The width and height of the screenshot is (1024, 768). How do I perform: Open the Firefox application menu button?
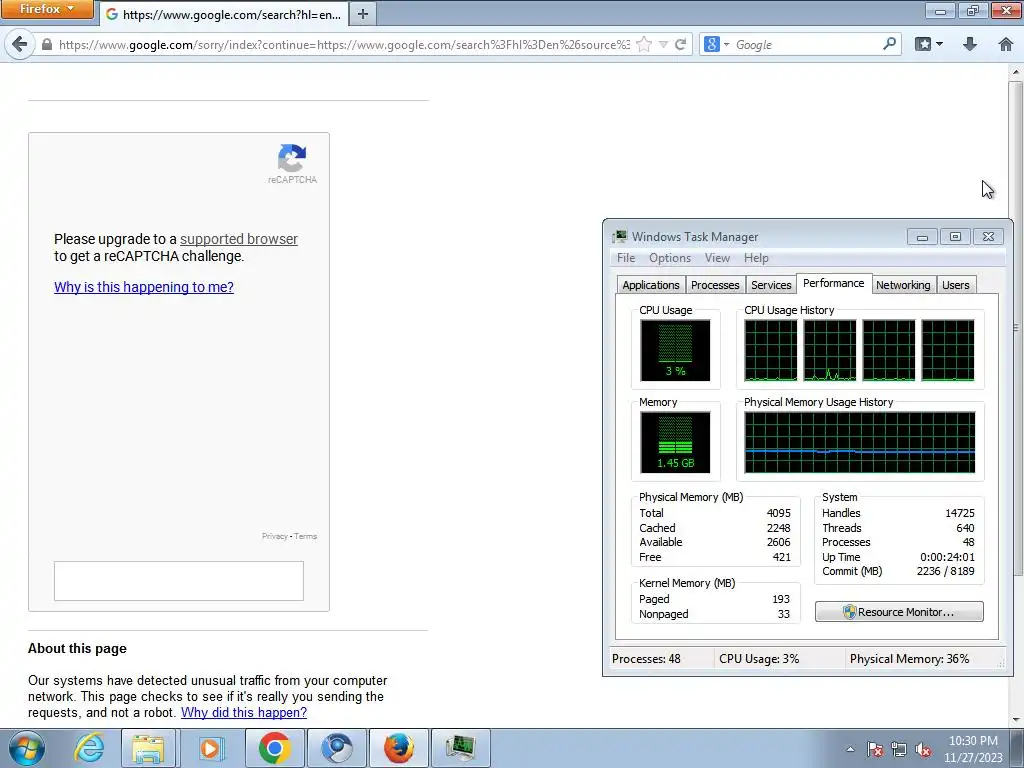click(x=47, y=9)
